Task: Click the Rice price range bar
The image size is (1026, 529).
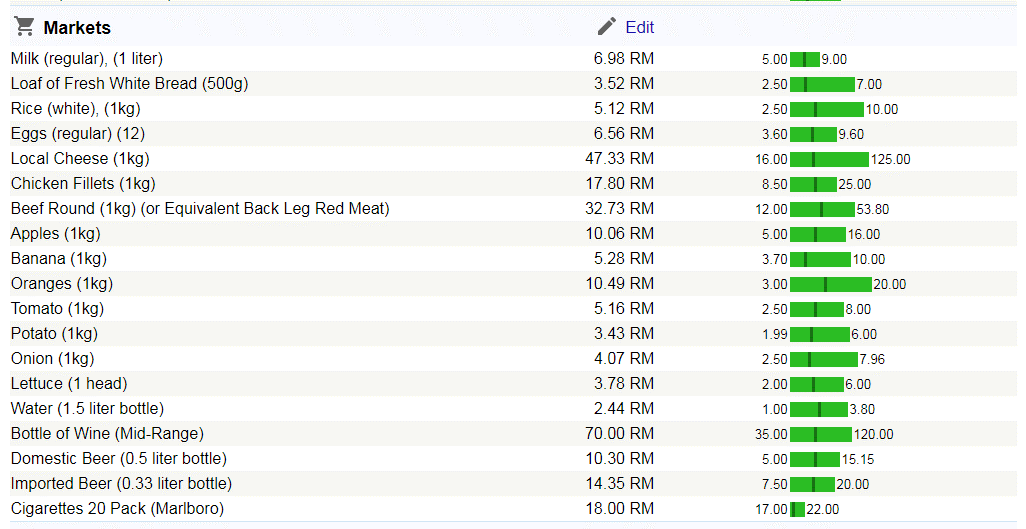Action: (826, 109)
